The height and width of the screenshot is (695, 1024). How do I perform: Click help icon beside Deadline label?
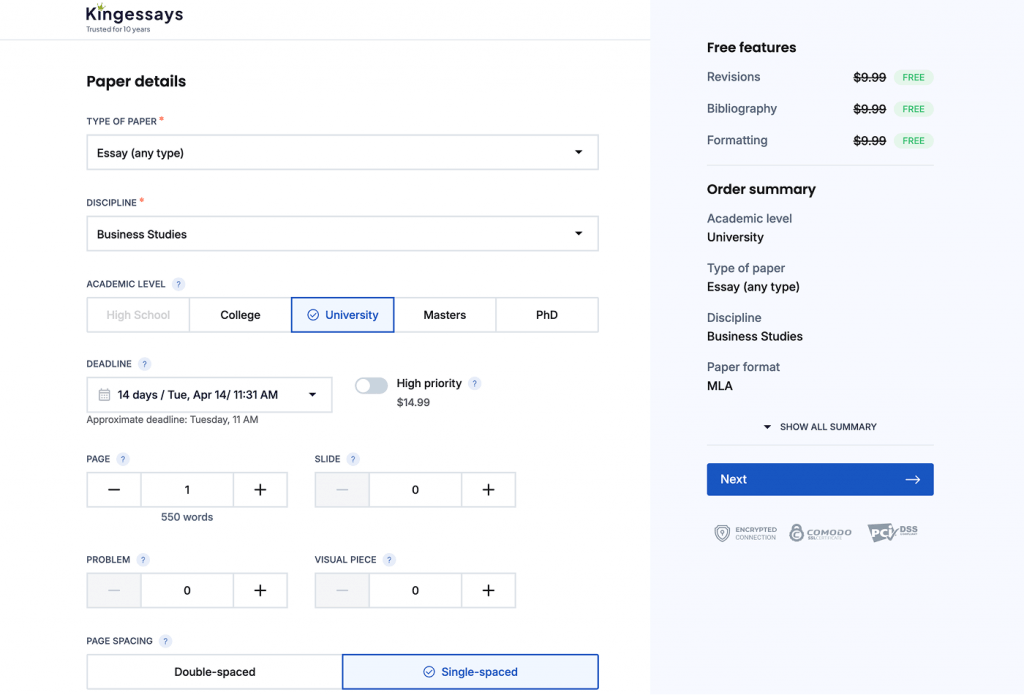pyautogui.click(x=145, y=364)
